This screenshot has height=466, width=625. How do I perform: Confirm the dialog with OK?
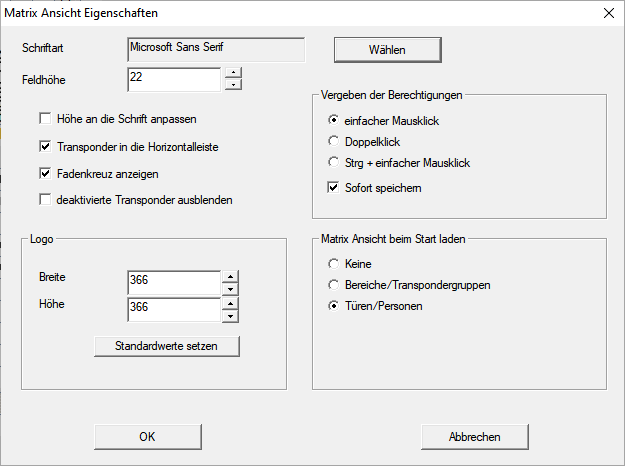point(147,437)
